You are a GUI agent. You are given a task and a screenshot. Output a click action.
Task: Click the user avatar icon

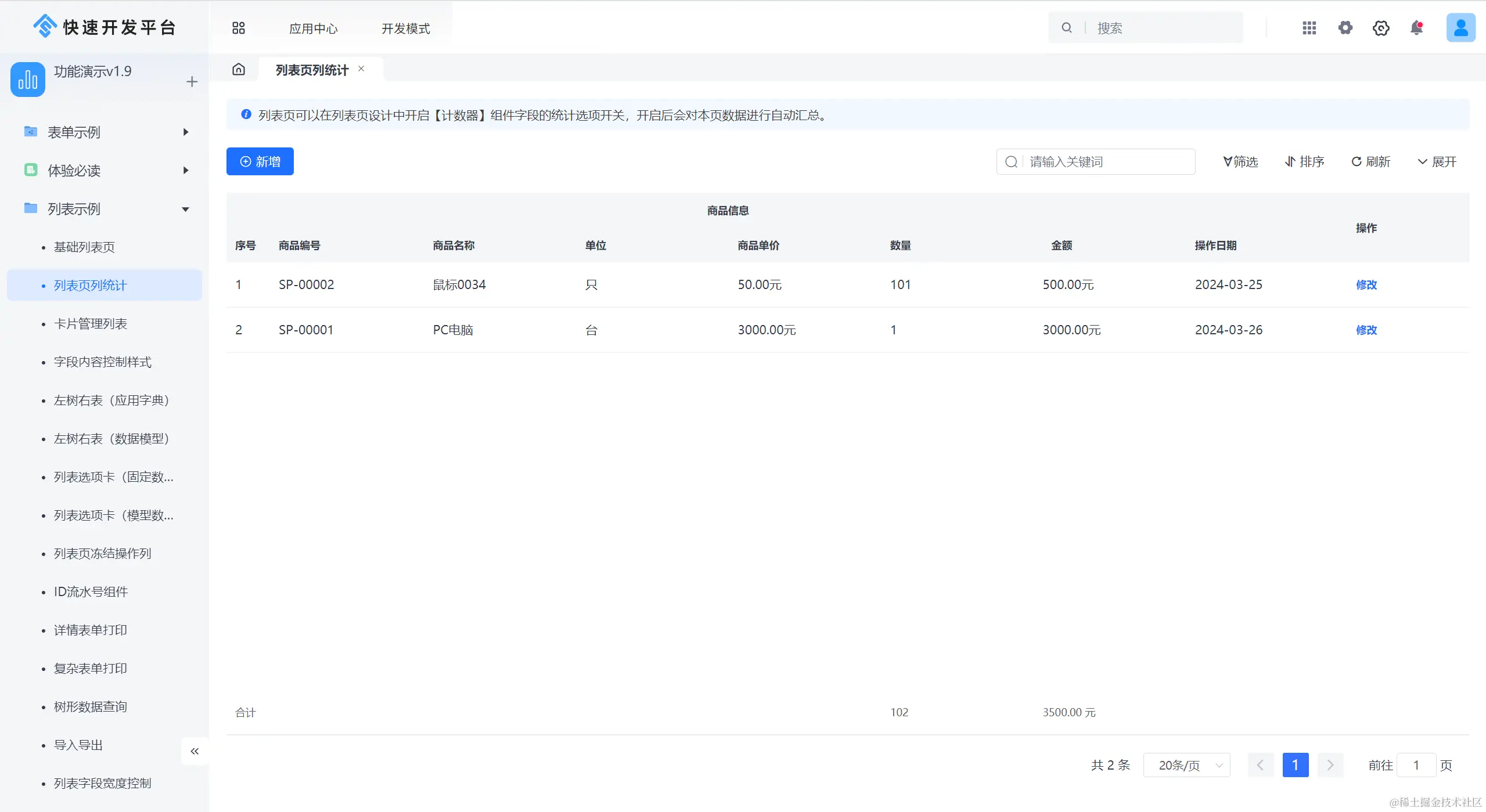(x=1460, y=28)
